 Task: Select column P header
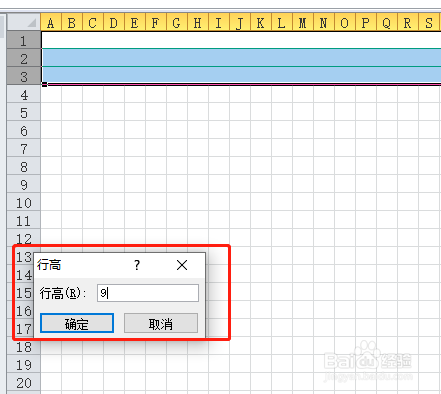[366, 23]
